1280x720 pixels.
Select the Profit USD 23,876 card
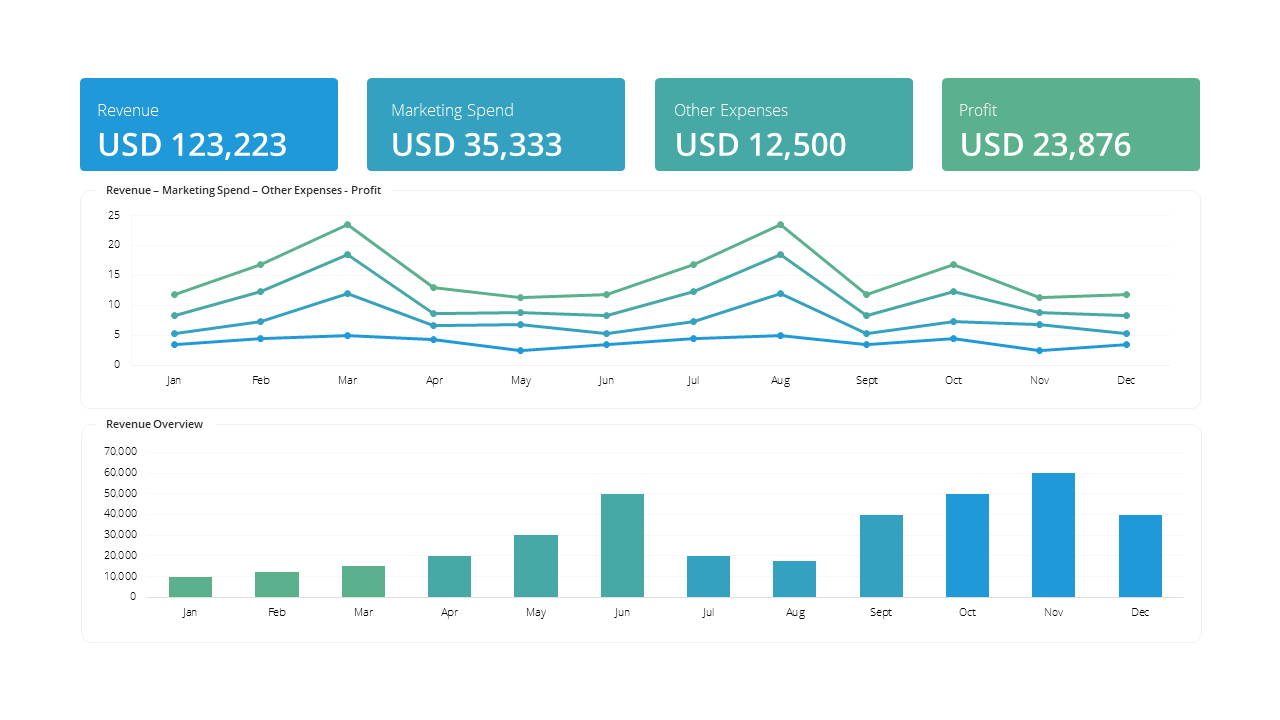(1071, 125)
